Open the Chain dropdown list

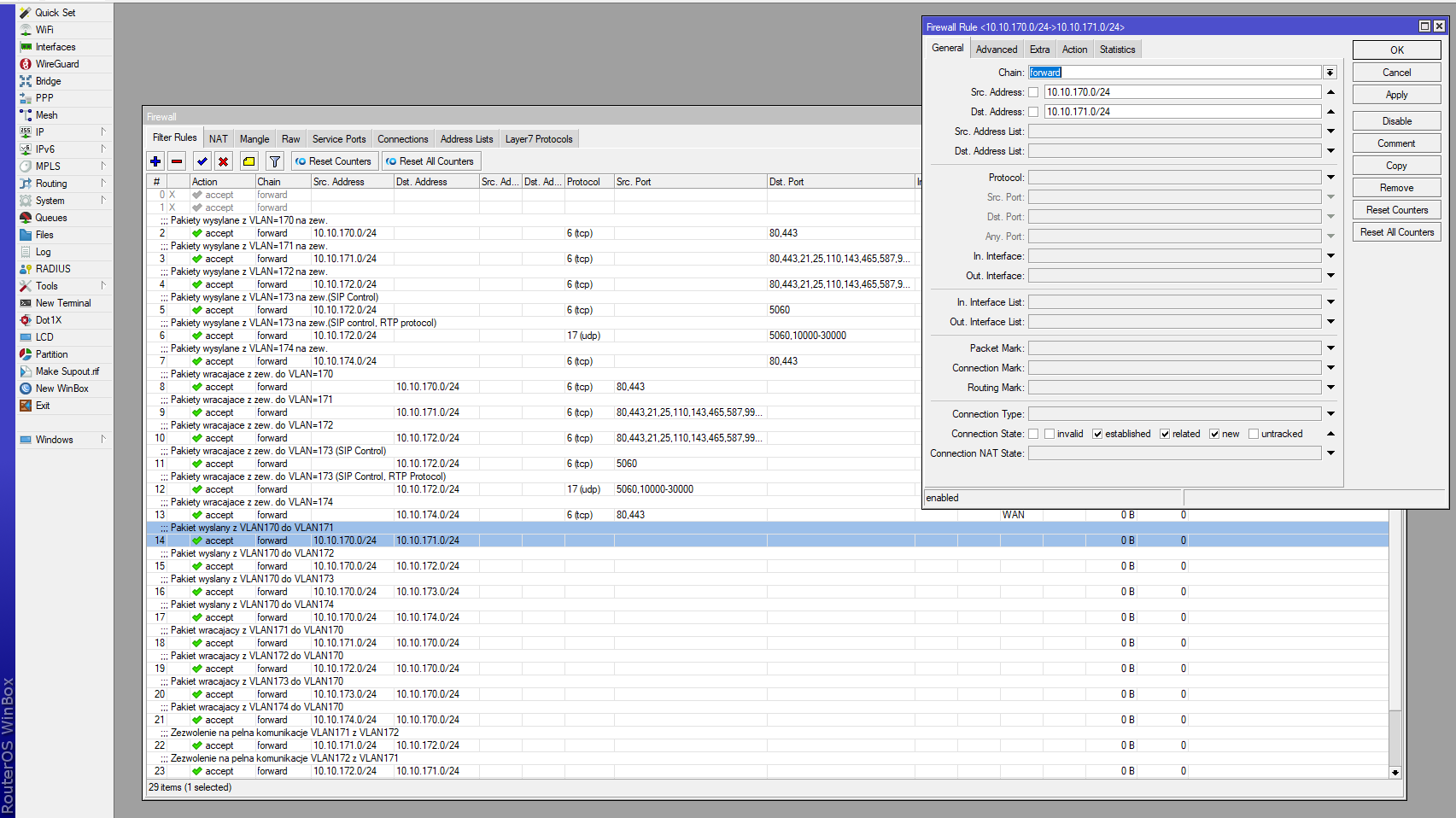tap(1330, 73)
